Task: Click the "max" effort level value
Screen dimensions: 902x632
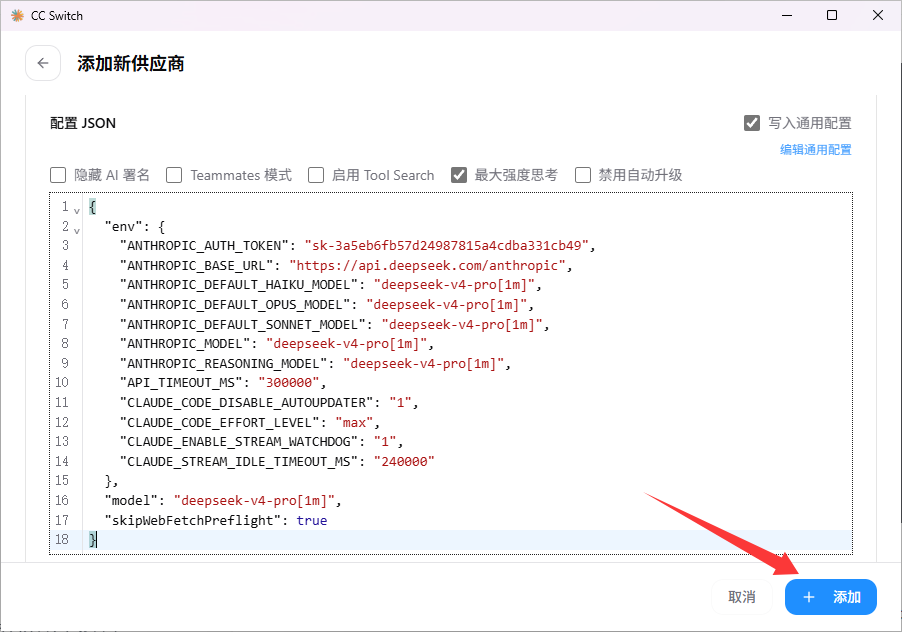Action: point(354,423)
